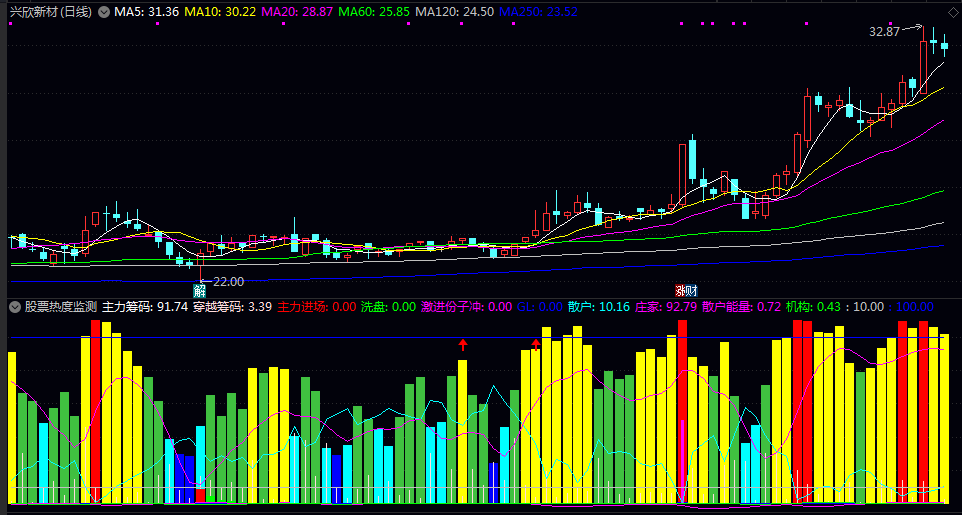Click the 兴欣新材(日线) chart title
This screenshot has height=515, width=962.
pyautogui.click(x=50, y=12)
